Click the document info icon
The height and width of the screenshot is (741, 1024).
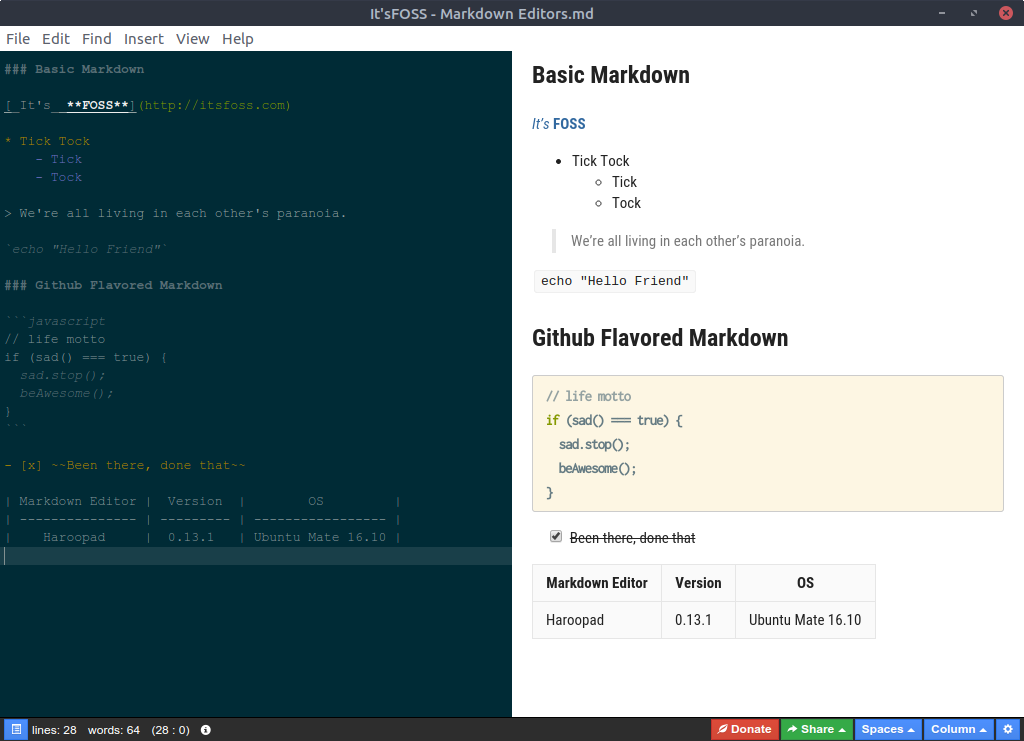pyautogui.click(x=205, y=729)
